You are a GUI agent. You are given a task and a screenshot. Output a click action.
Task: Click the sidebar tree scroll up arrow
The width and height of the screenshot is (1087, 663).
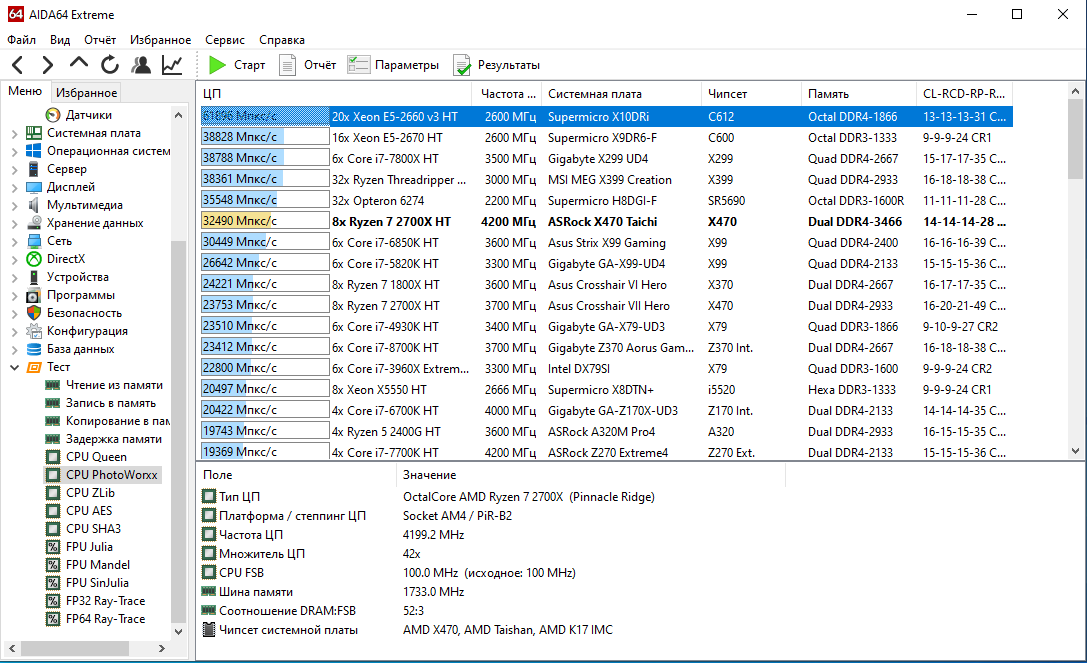[178, 115]
